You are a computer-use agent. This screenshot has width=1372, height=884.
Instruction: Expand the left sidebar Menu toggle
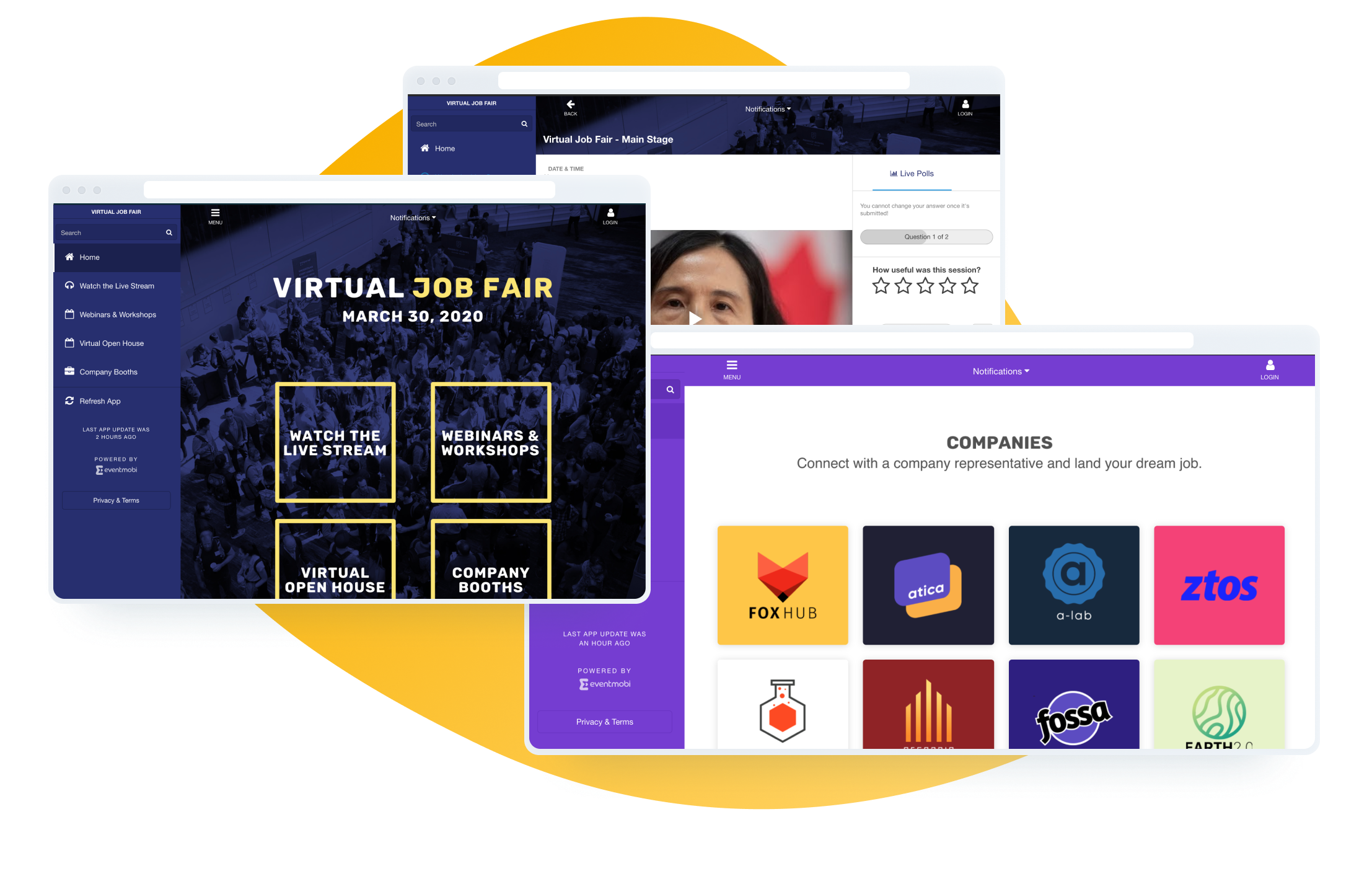[215, 216]
